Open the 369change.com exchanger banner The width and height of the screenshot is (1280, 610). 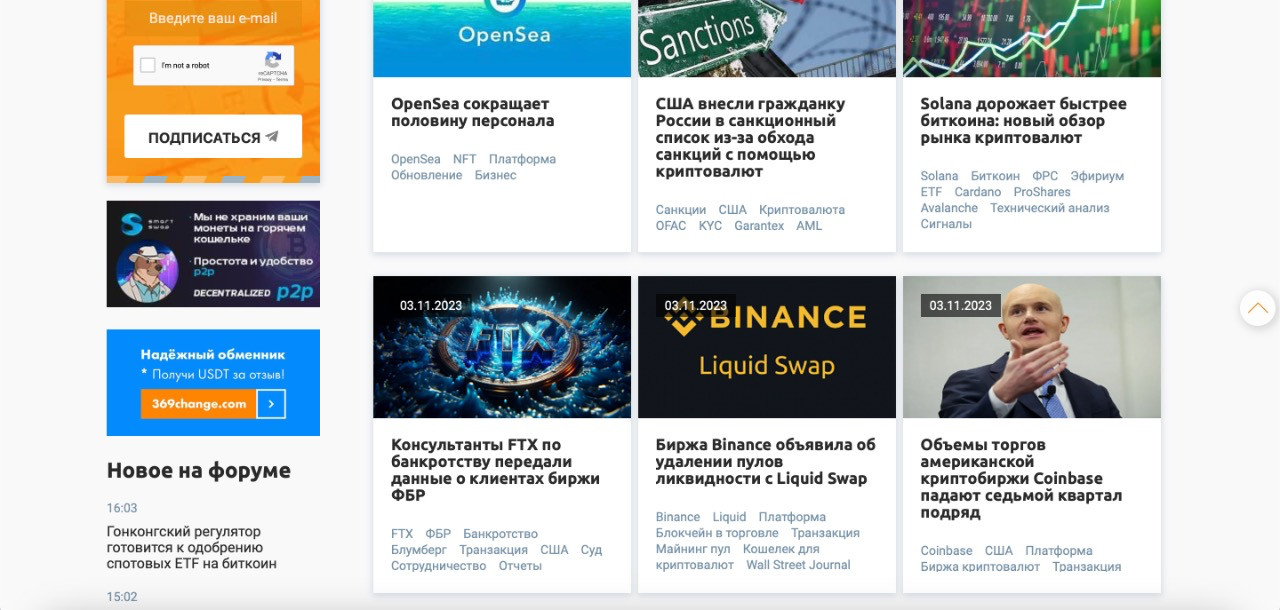pyautogui.click(x=213, y=382)
